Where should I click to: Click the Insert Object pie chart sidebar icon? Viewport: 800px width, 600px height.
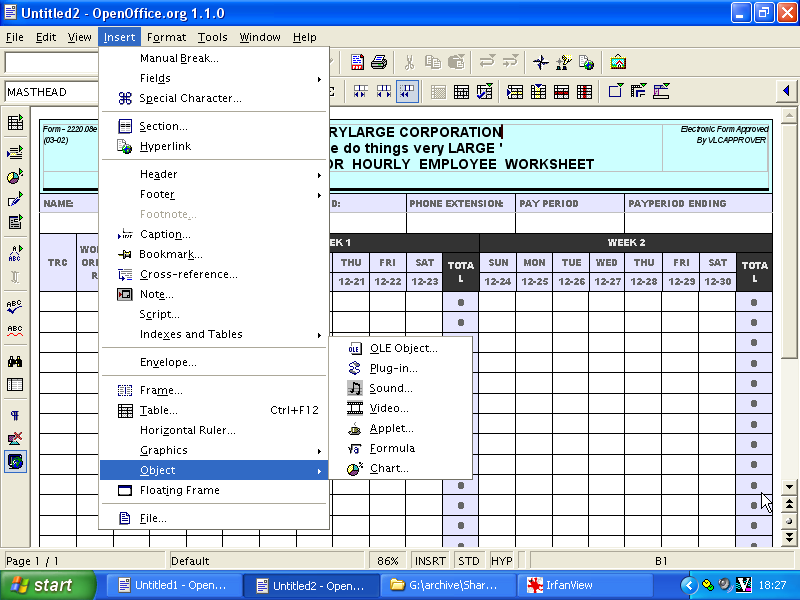[15, 176]
